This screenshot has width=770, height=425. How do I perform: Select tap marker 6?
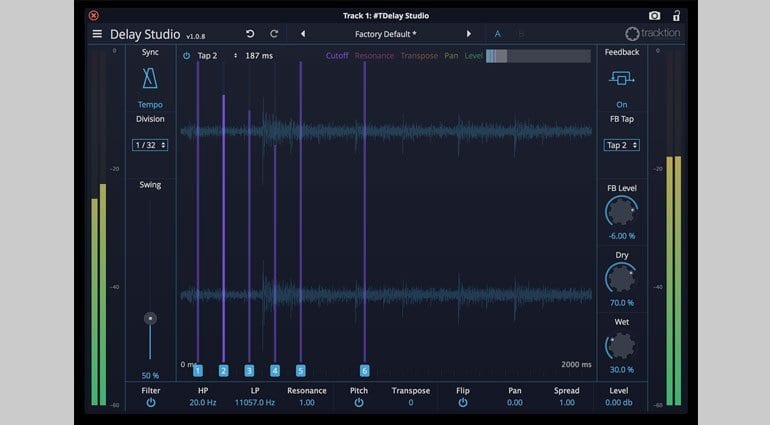(x=364, y=370)
